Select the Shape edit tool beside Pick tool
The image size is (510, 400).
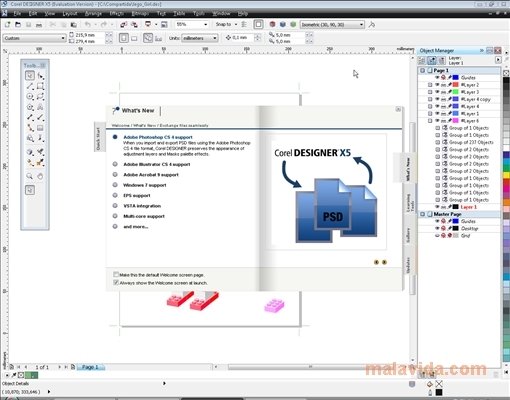(40, 76)
